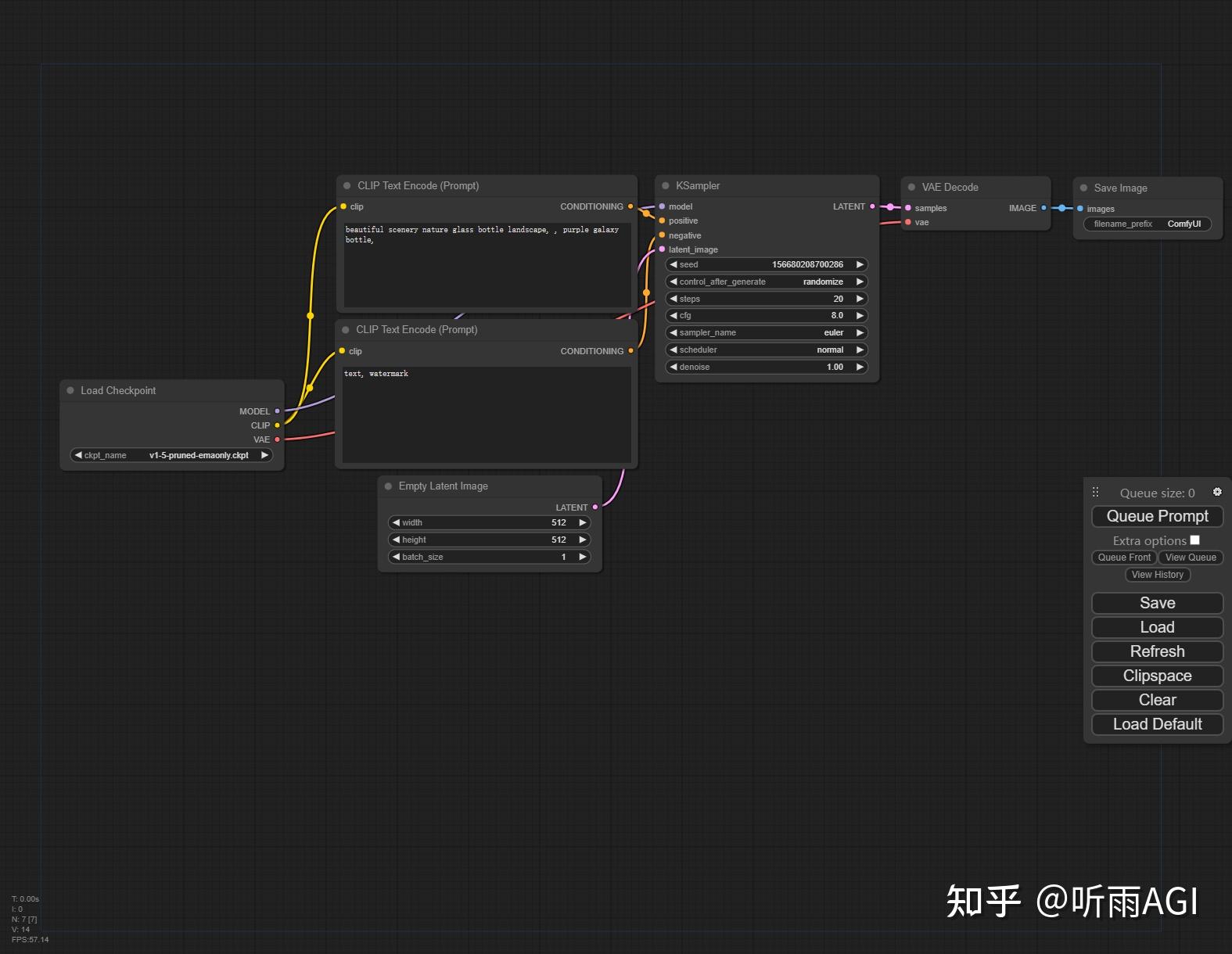Click the CLIP output port on Load Checkpoint
Screen dimensions: 1232x954
tap(277, 425)
